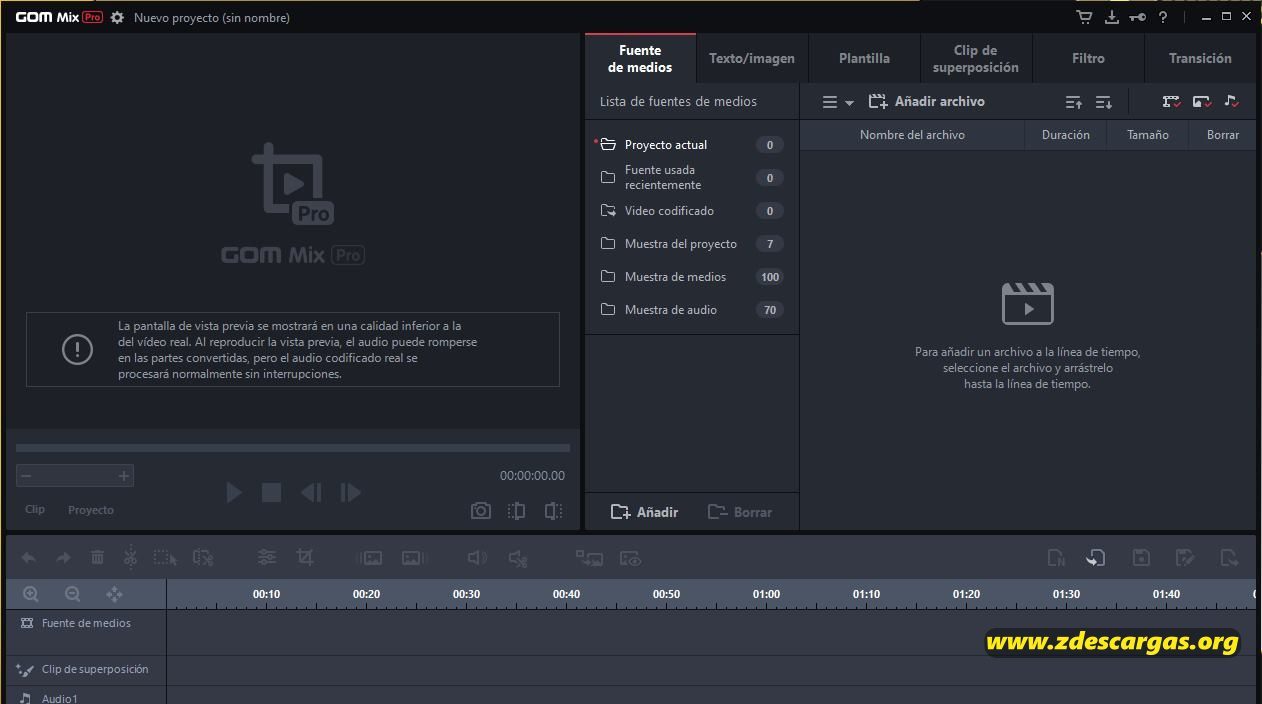Open the Transición tab
The width and height of the screenshot is (1262, 704).
pos(1200,58)
